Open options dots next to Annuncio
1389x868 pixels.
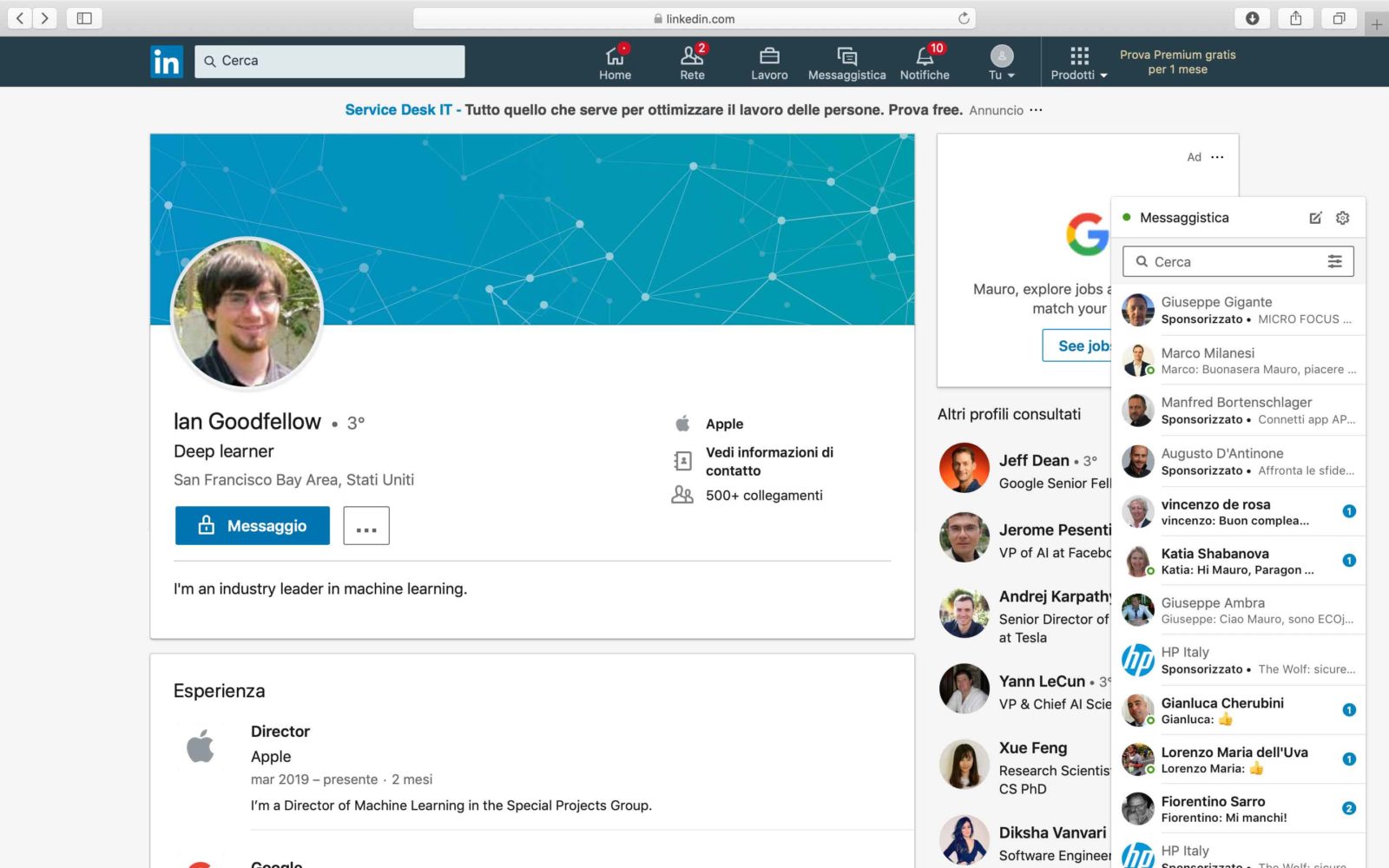pyautogui.click(x=1037, y=110)
